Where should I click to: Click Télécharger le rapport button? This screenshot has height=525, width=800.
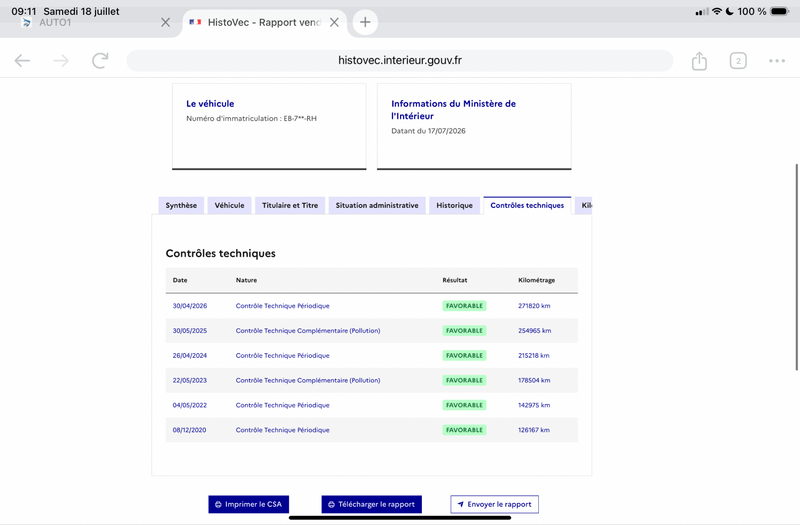tap(371, 504)
